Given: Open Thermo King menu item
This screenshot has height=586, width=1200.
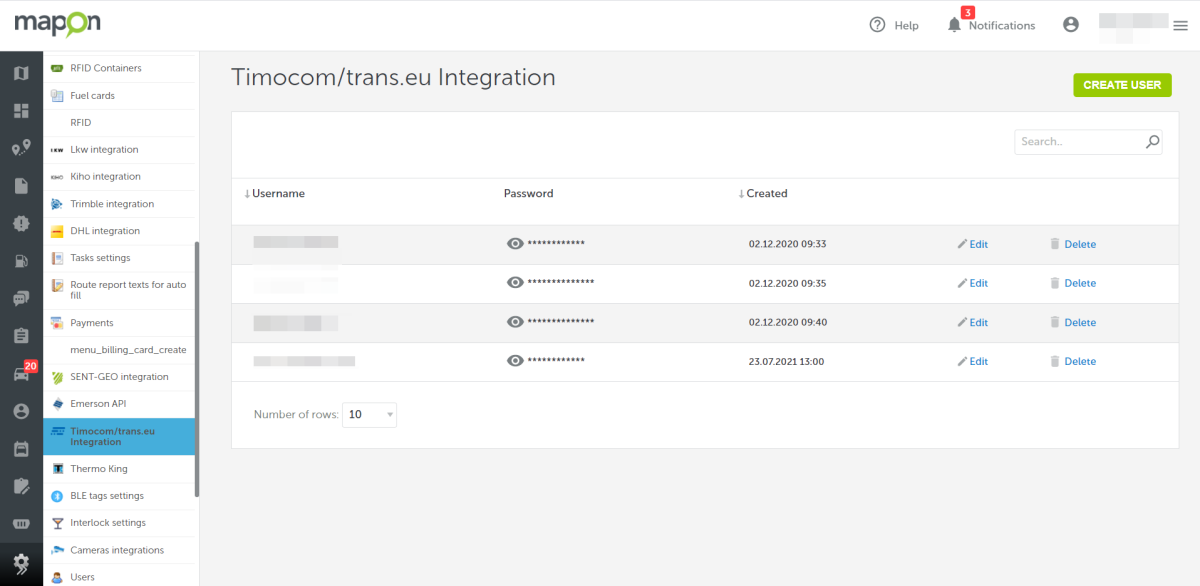Looking at the screenshot, I should (x=99, y=469).
